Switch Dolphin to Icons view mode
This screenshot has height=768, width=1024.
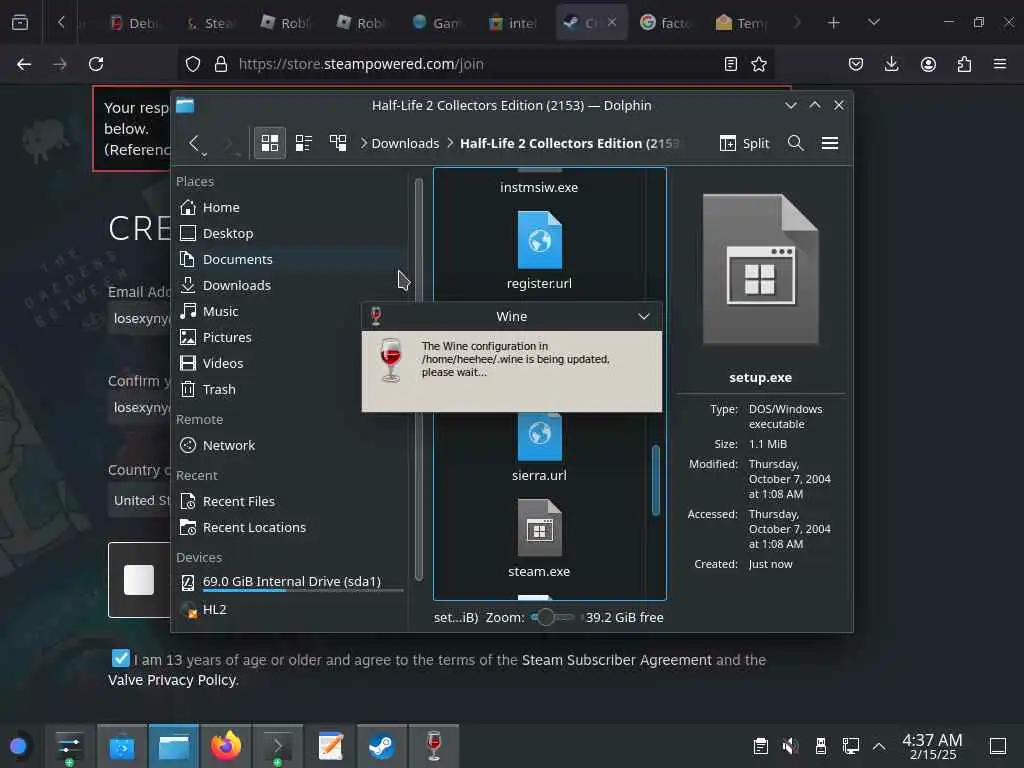click(270, 143)
